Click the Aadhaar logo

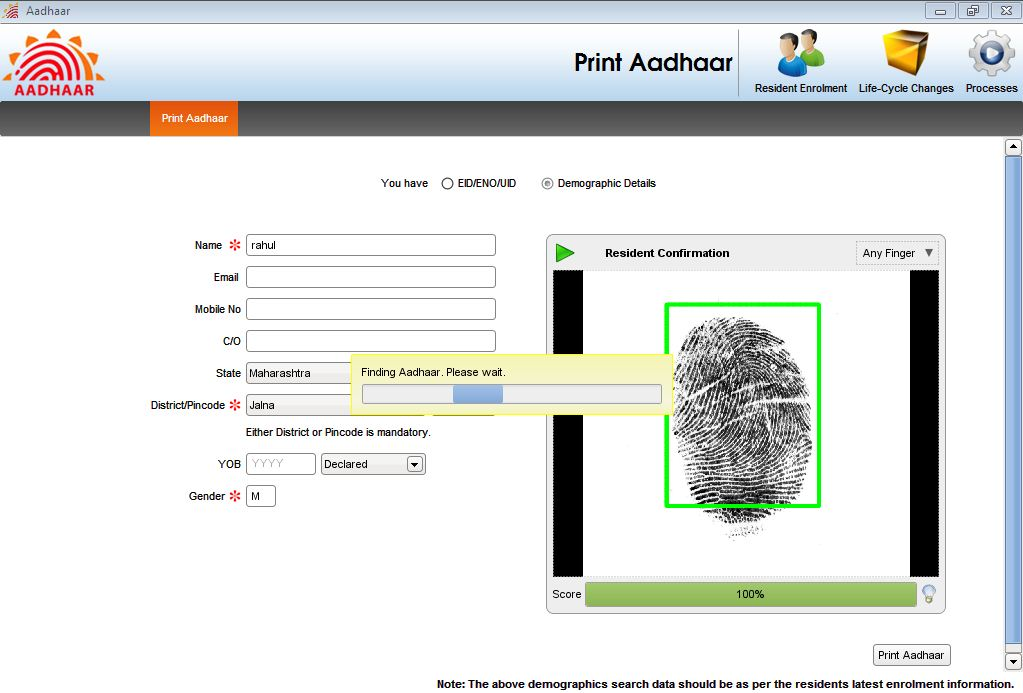click(x=53, y=63)
